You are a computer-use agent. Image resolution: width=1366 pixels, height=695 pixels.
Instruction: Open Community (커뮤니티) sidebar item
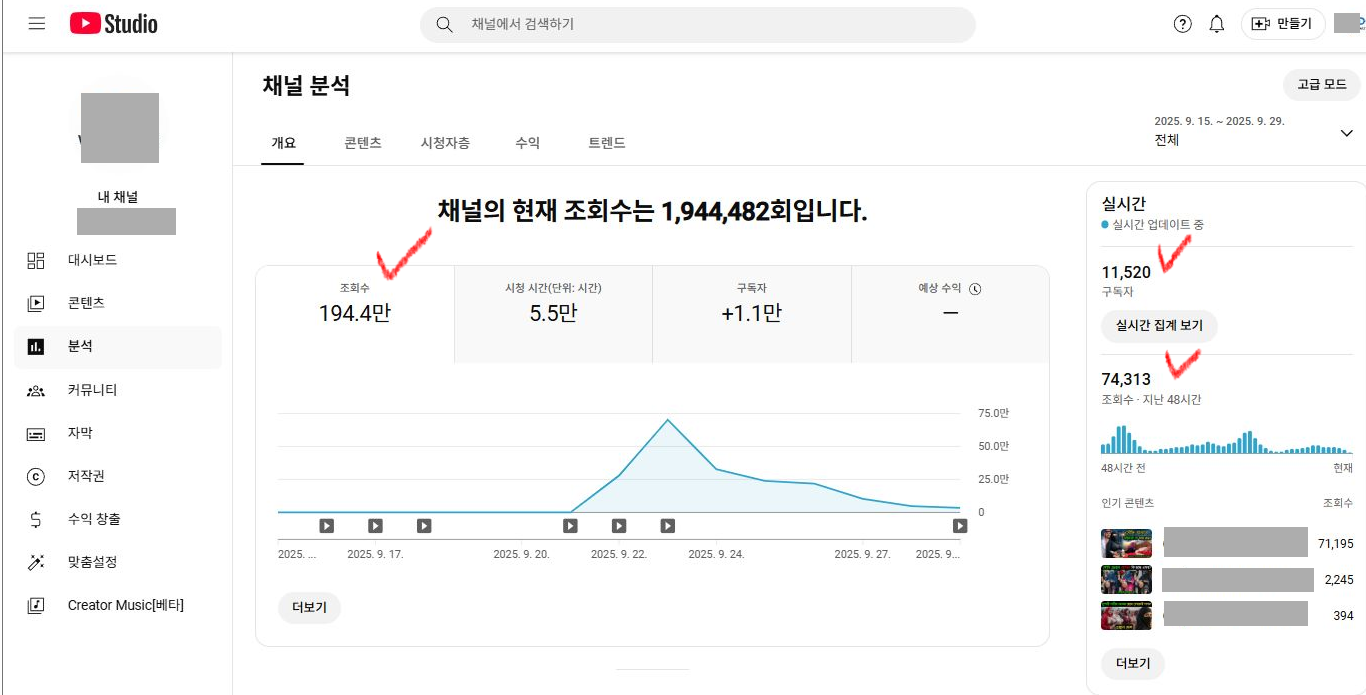92,390
